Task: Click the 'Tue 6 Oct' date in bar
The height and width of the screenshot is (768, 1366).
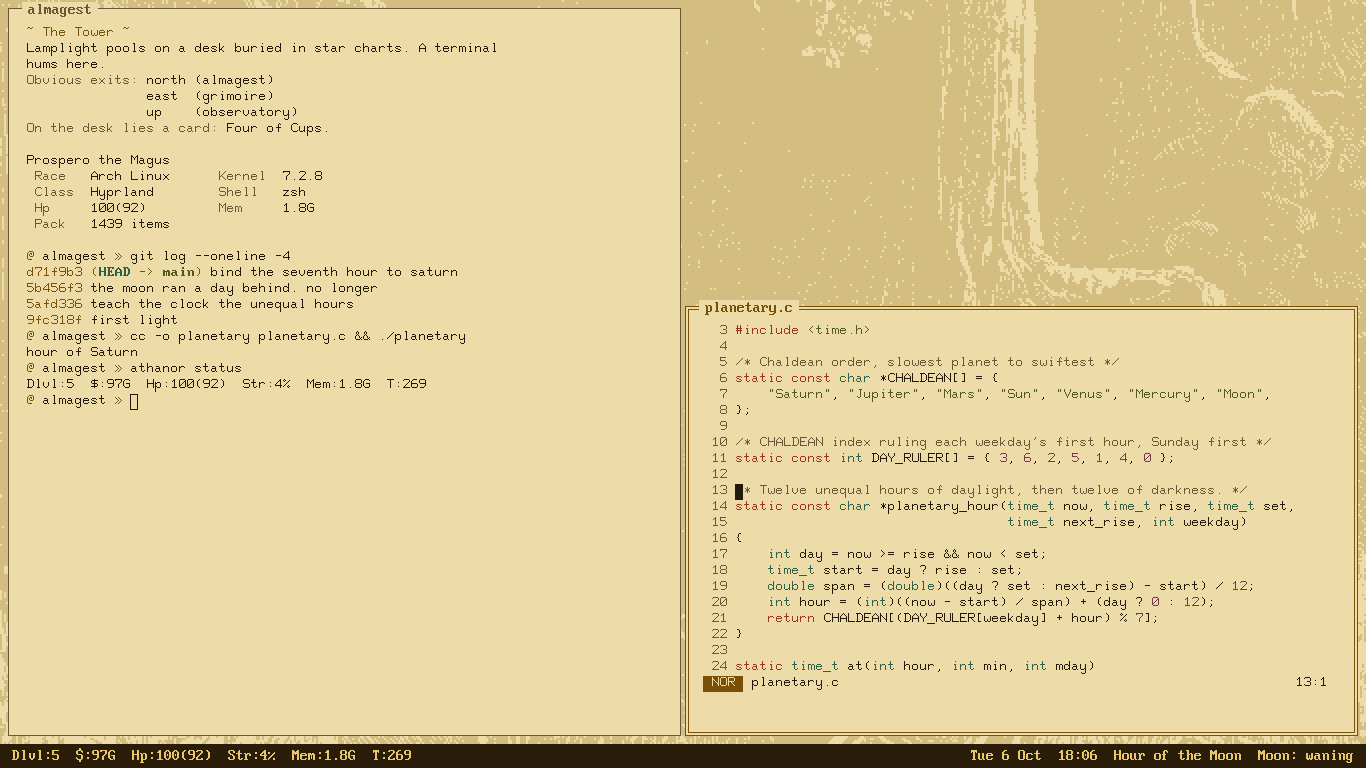Action: coord(1006,756)
